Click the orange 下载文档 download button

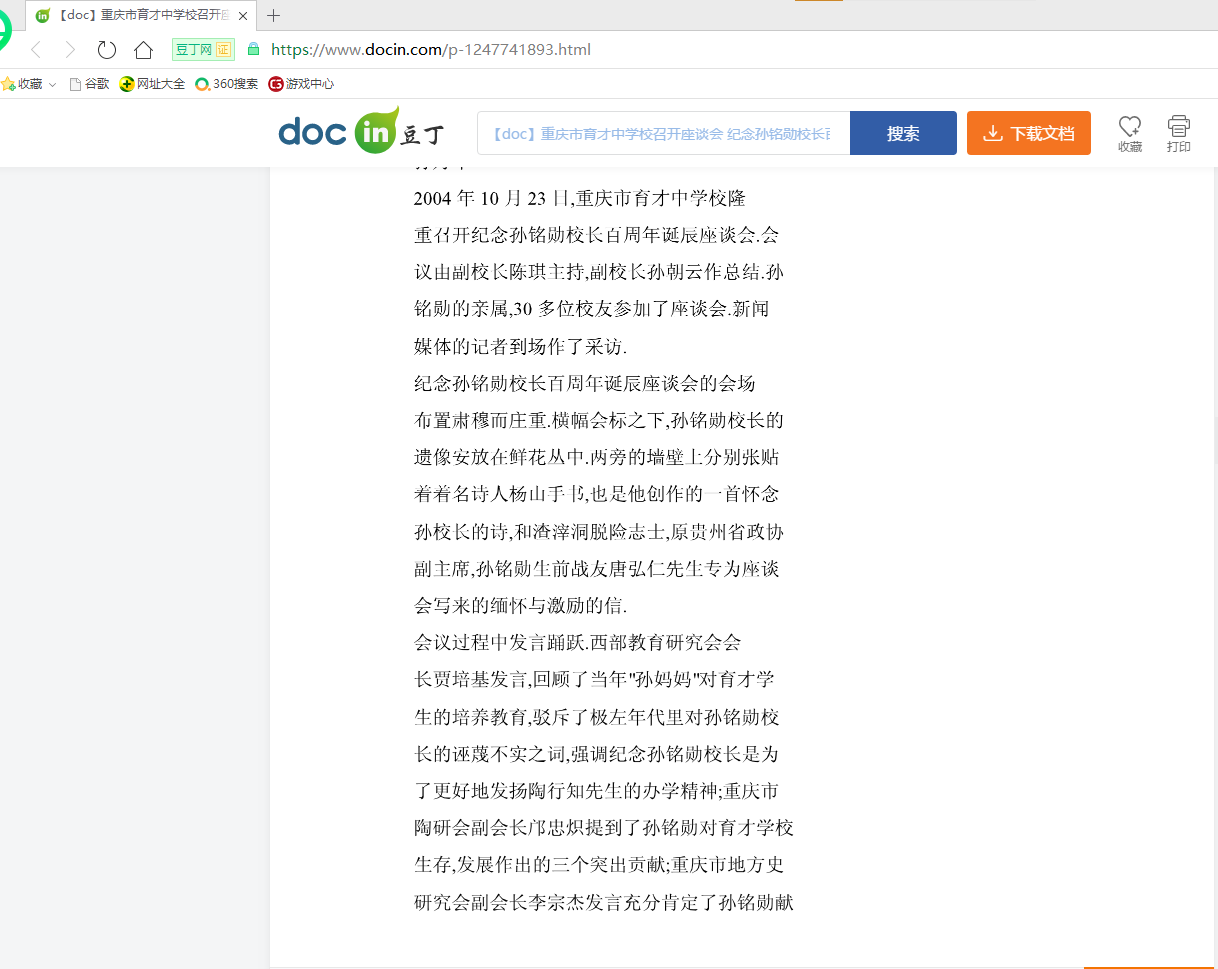pyautogui.click(x=1028, y=133)
